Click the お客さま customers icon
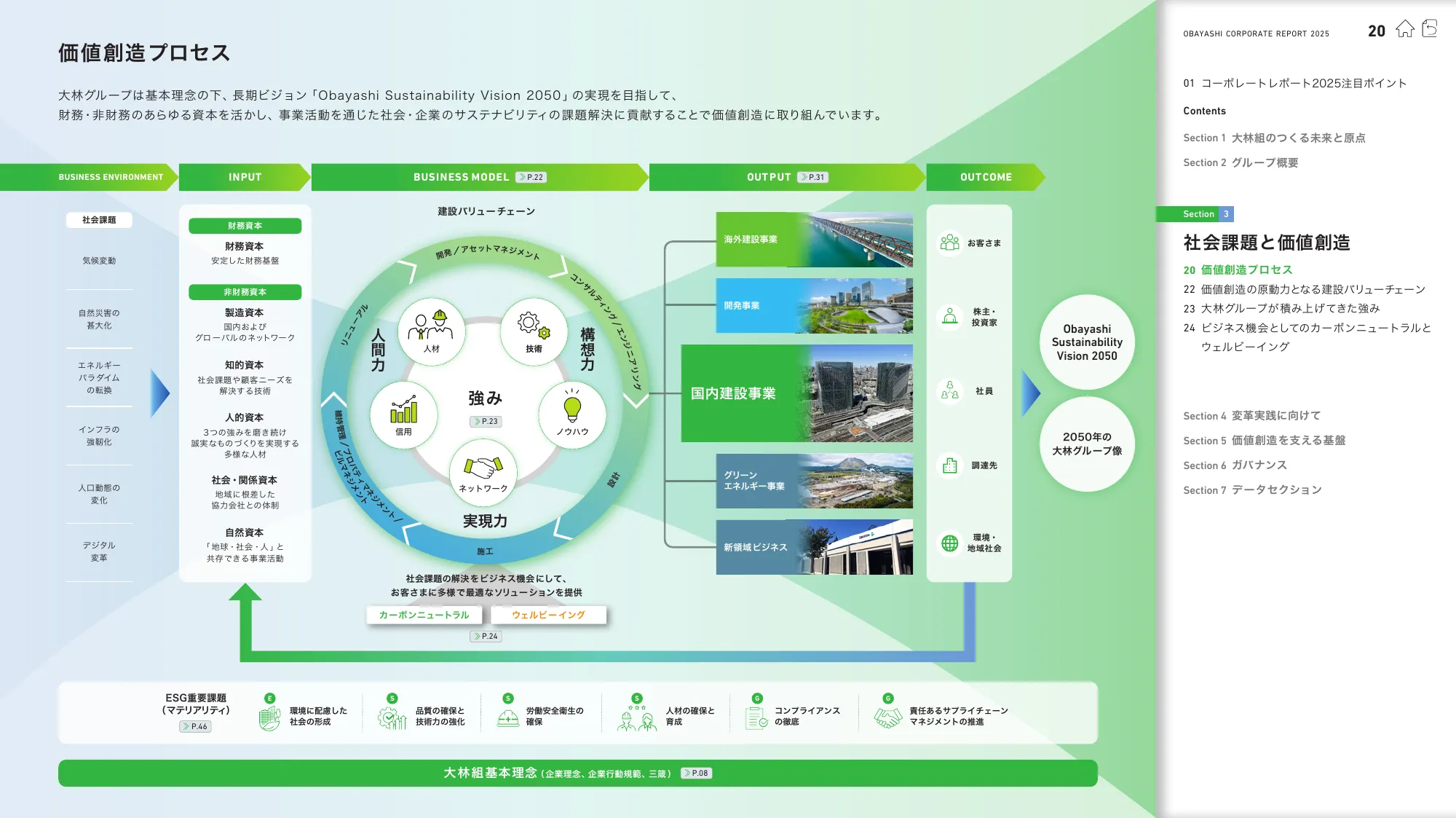1456x818 pixels. pos(949,243)
